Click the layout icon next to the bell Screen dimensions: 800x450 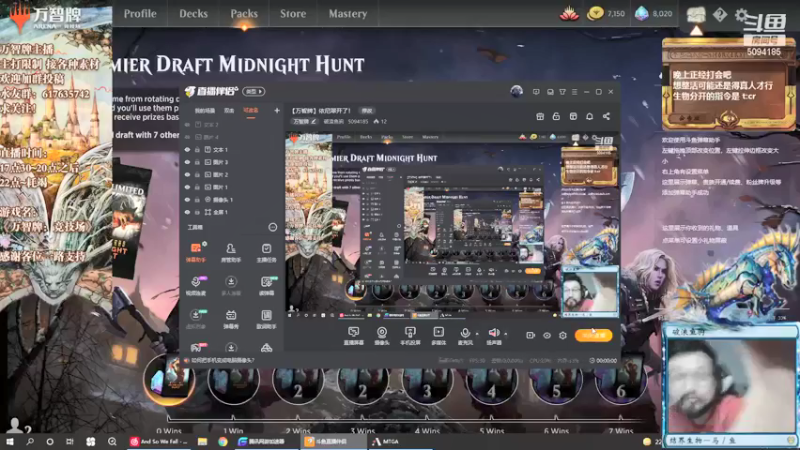(x=573, y=116)
